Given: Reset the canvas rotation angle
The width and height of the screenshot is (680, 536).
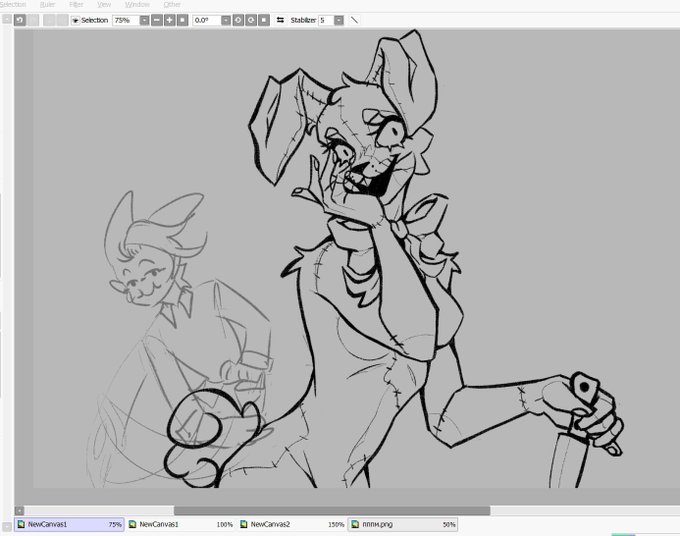Looking at the screenshot, I should 264,20.
